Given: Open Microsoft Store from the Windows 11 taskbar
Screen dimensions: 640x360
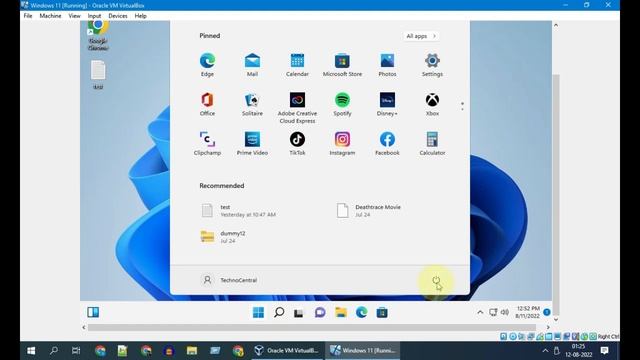Looking at the screenshot, I should coord(382,313).
